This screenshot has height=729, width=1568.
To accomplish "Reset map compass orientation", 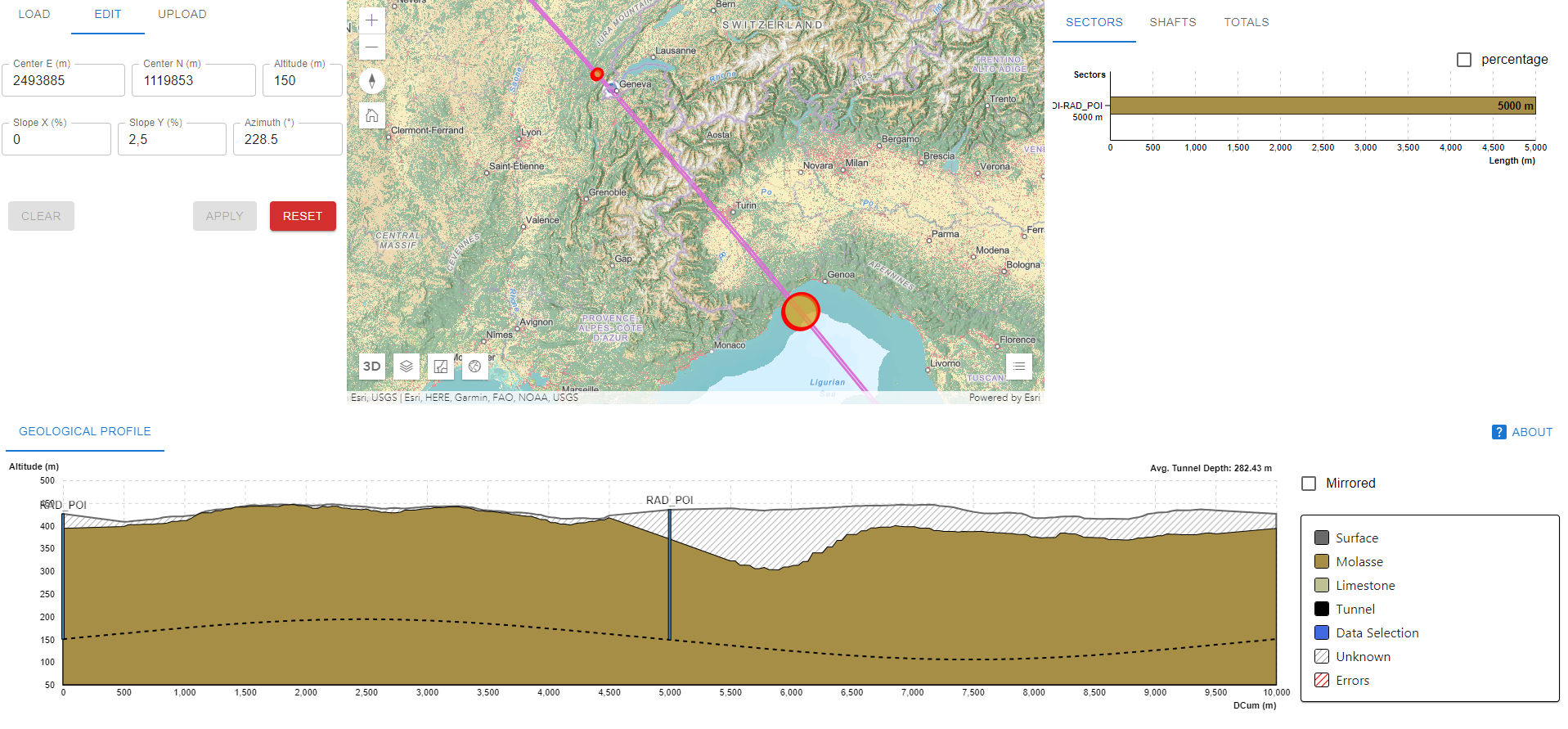I will (371, 81).
